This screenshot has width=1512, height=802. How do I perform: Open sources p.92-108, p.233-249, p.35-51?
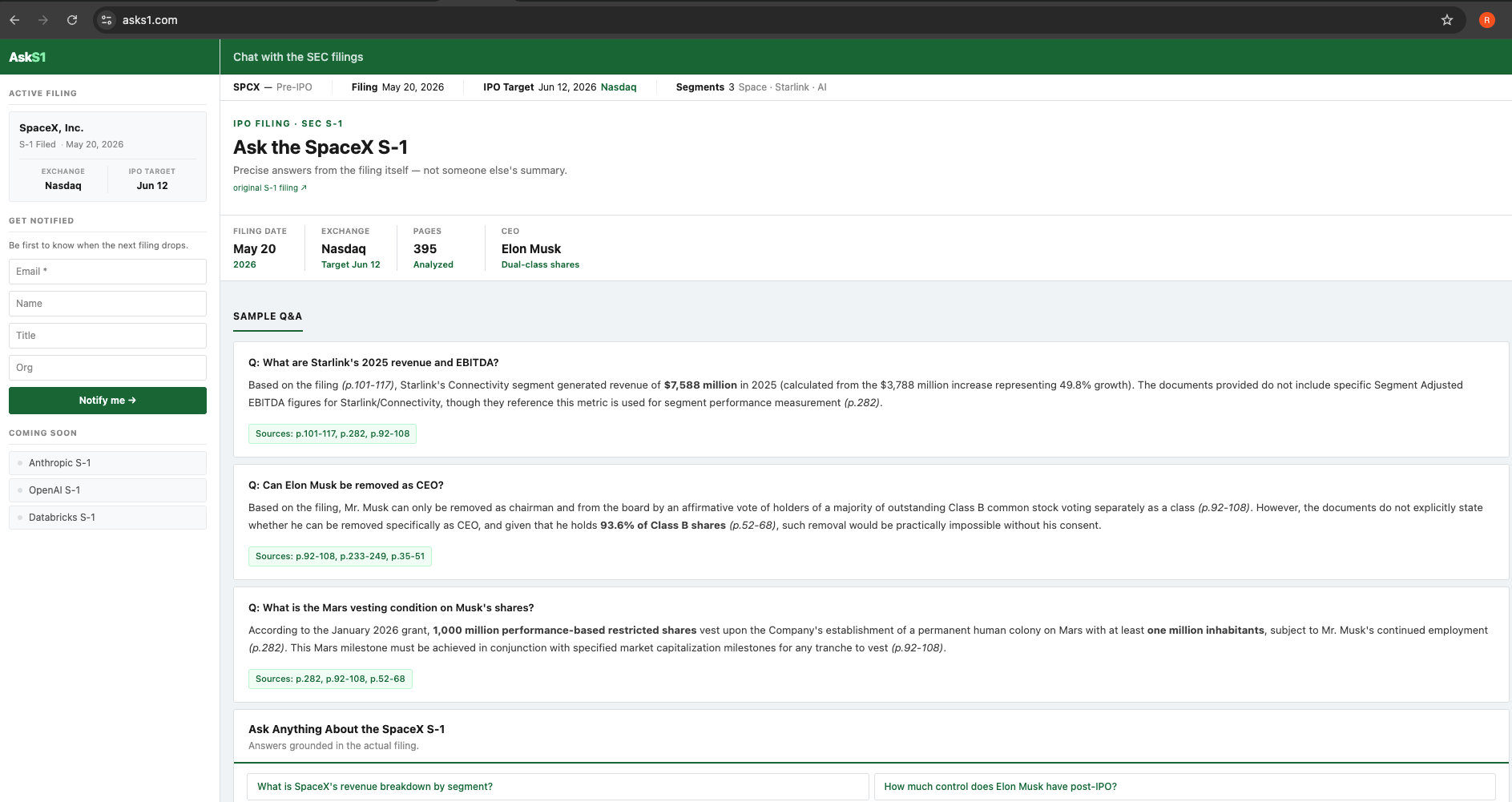click(x=340, y=556)
